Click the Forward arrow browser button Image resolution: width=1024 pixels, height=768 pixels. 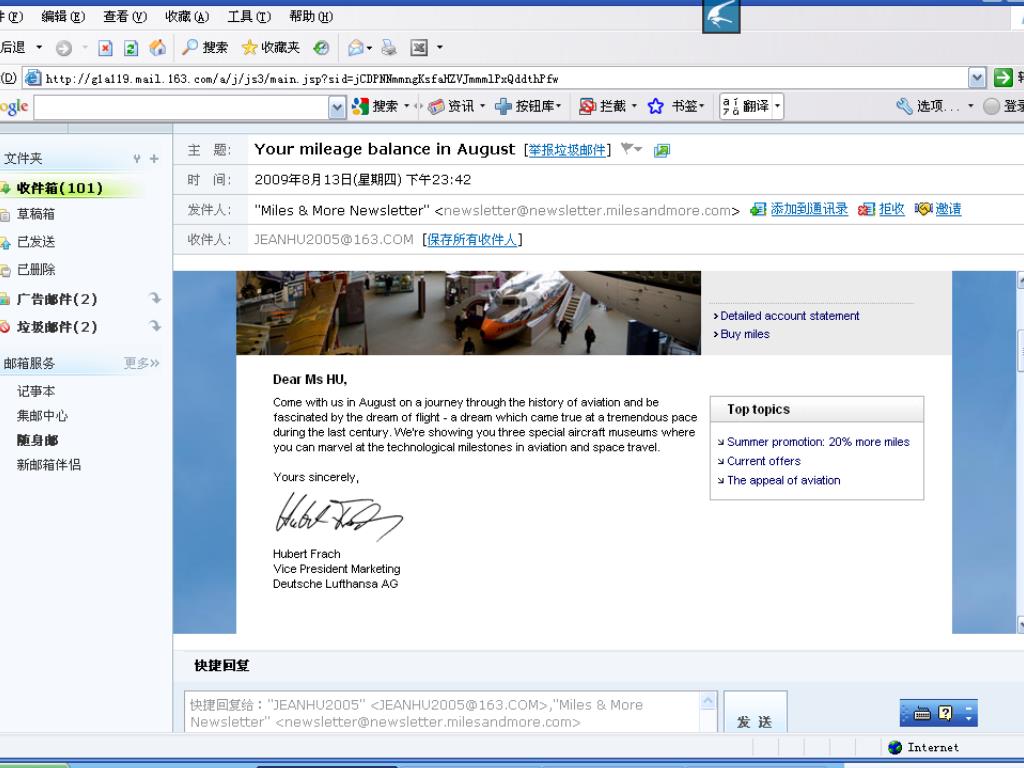click(x=63, y=48)
